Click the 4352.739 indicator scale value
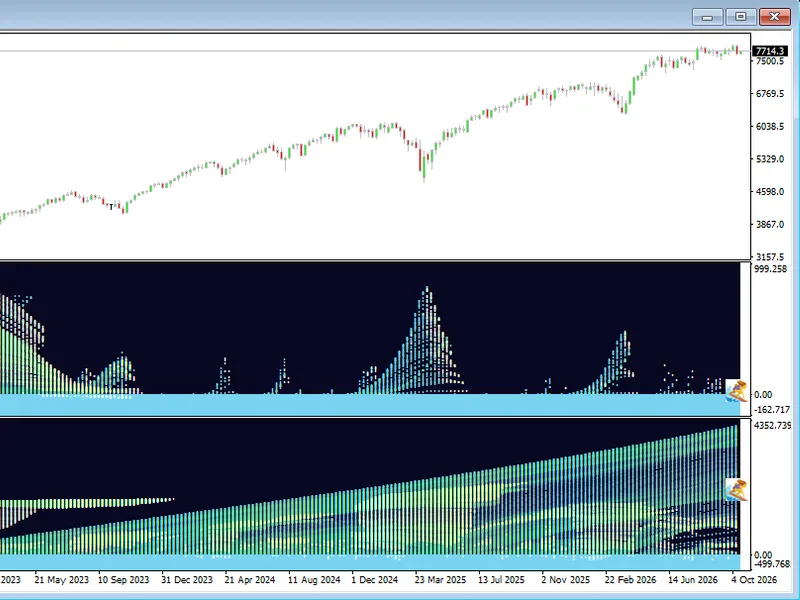The image size is (800, 600). pos(772,426)
